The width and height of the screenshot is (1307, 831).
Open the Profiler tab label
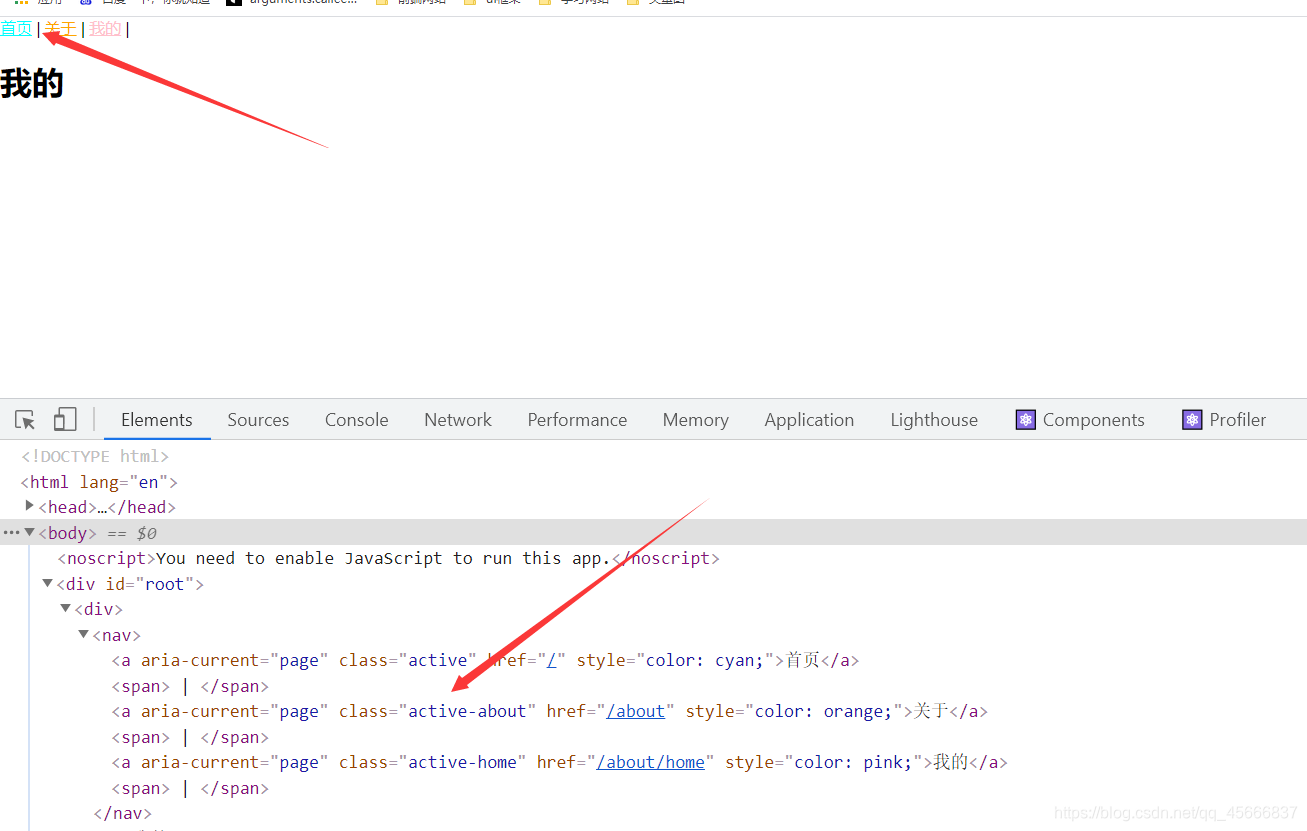click(x=1238, y=420)
